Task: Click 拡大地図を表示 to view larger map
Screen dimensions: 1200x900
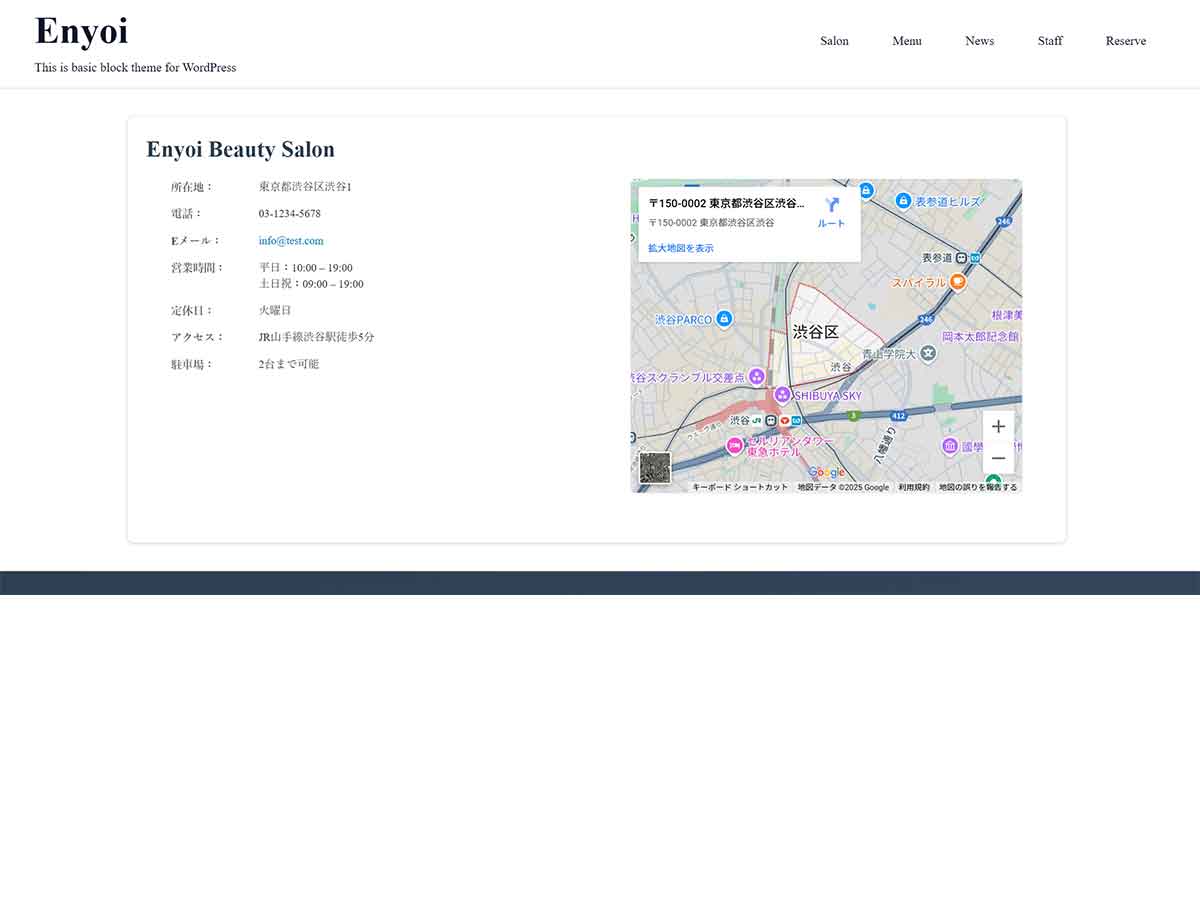Action: (681, 248)
